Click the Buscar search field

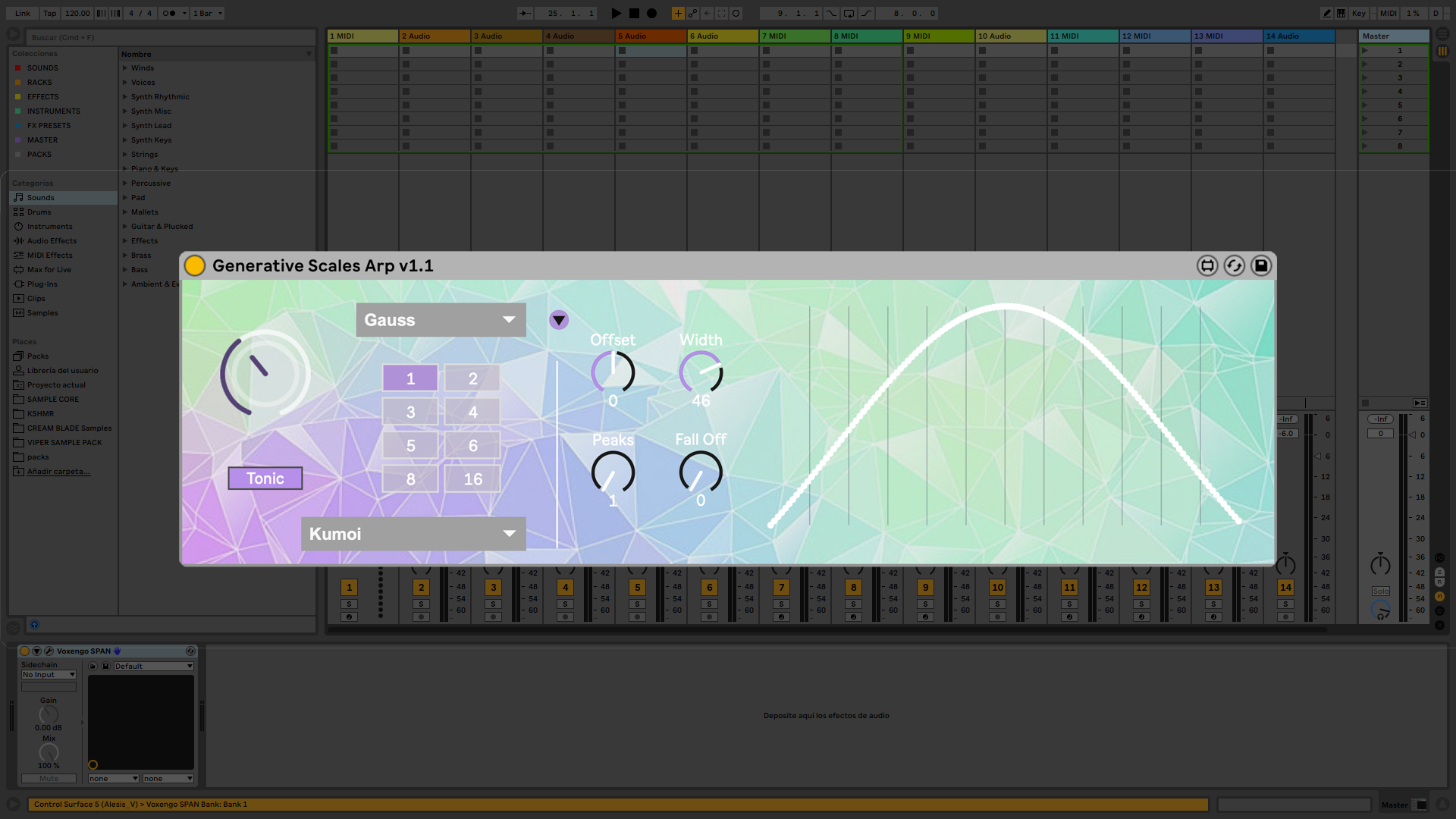171,37
